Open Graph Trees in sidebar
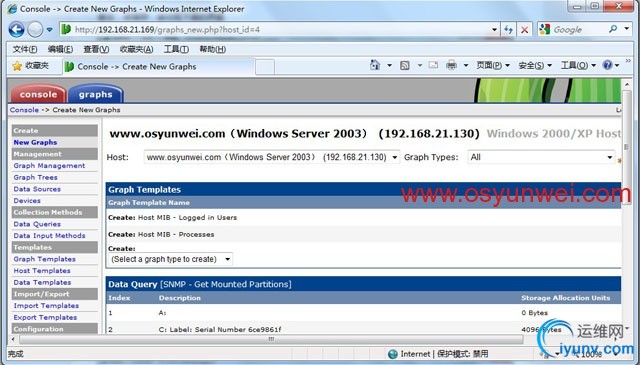This screenshot has width=640, height=365. point(35,178)
